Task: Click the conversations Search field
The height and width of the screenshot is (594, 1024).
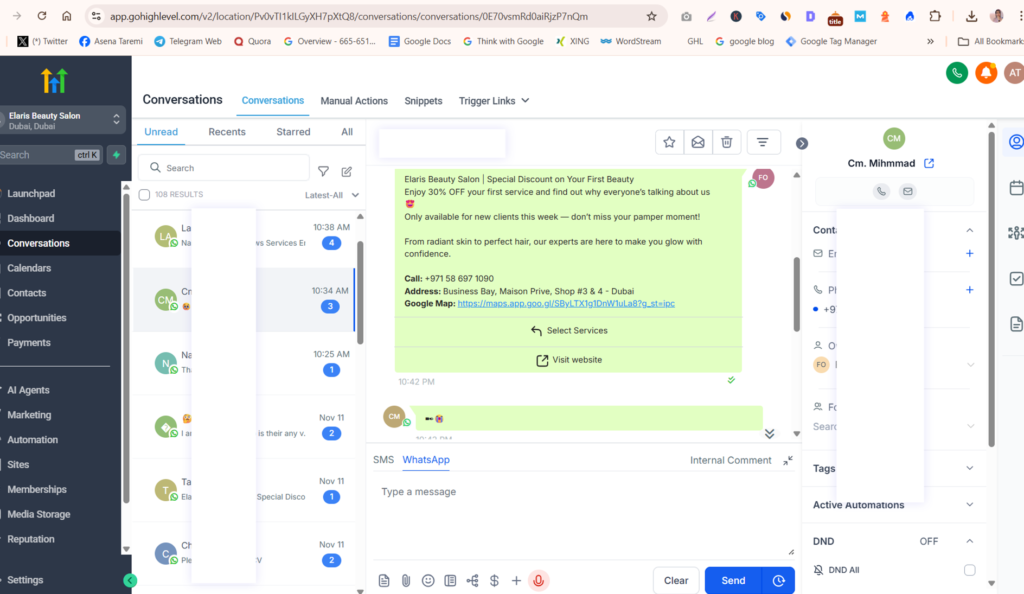Action: point(224,168)
